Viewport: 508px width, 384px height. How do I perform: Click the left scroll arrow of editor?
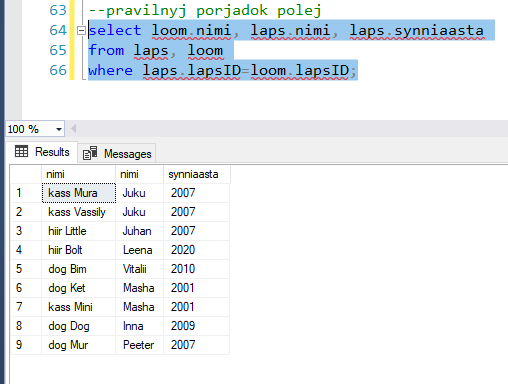(x=74, y=129)
